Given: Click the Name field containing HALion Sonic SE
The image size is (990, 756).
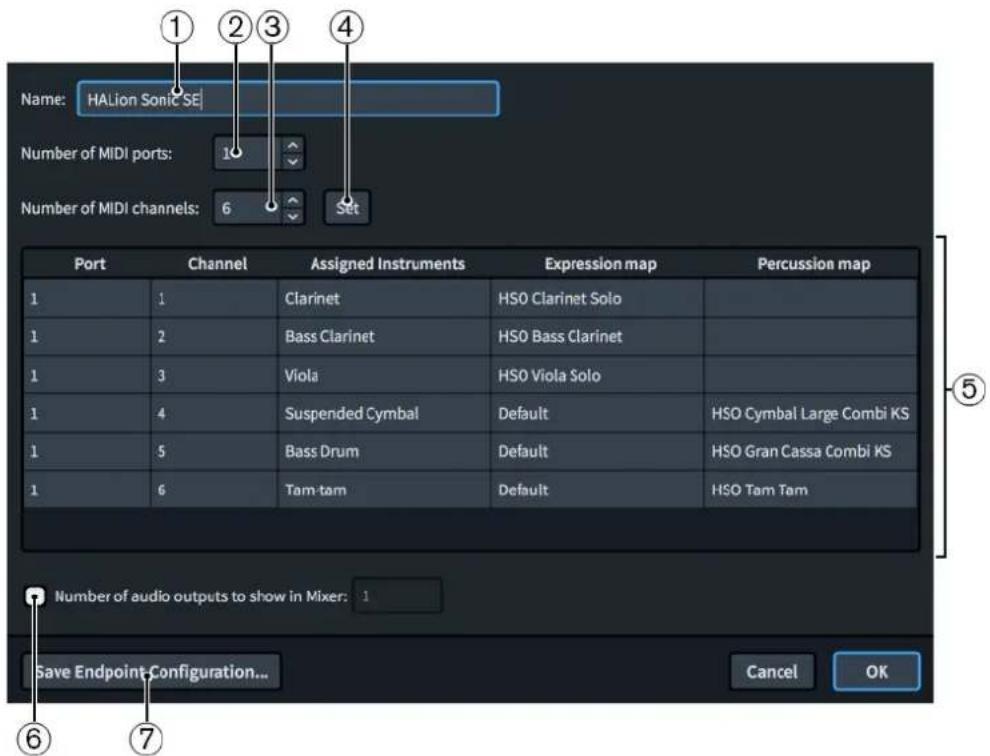Looking at the screenshot, I should click(288, 99).
